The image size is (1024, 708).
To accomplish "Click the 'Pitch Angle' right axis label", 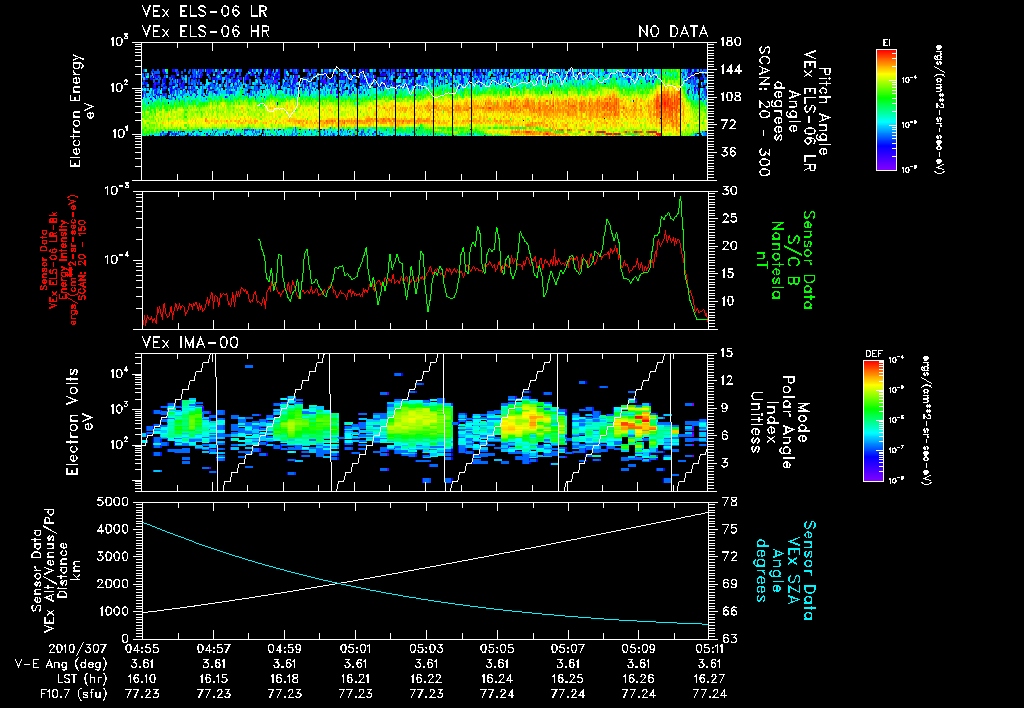I will tap(825, 110).
